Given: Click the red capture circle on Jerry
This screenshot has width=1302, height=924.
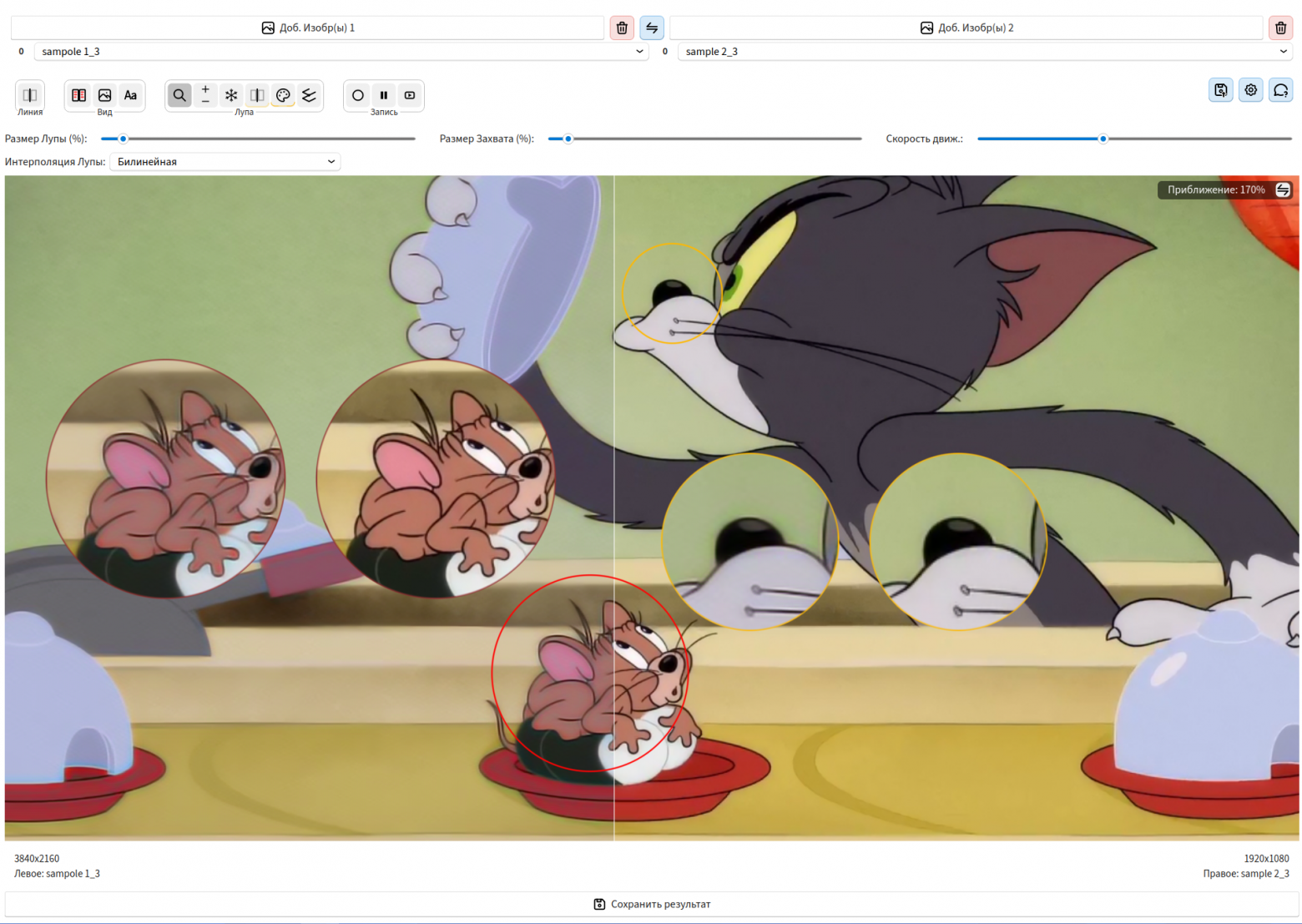Looking at the screenshot, I should pyautogui.click(x=590, y=673).
